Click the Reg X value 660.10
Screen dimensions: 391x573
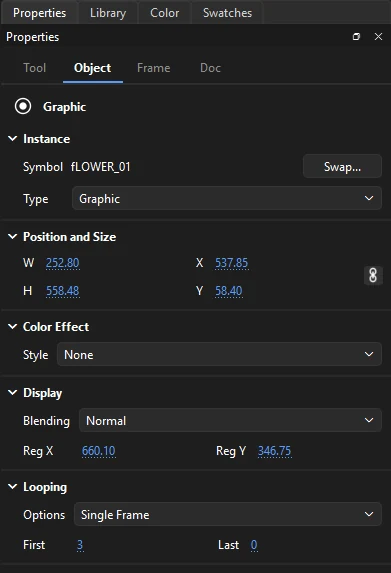[x=99, y=451]
